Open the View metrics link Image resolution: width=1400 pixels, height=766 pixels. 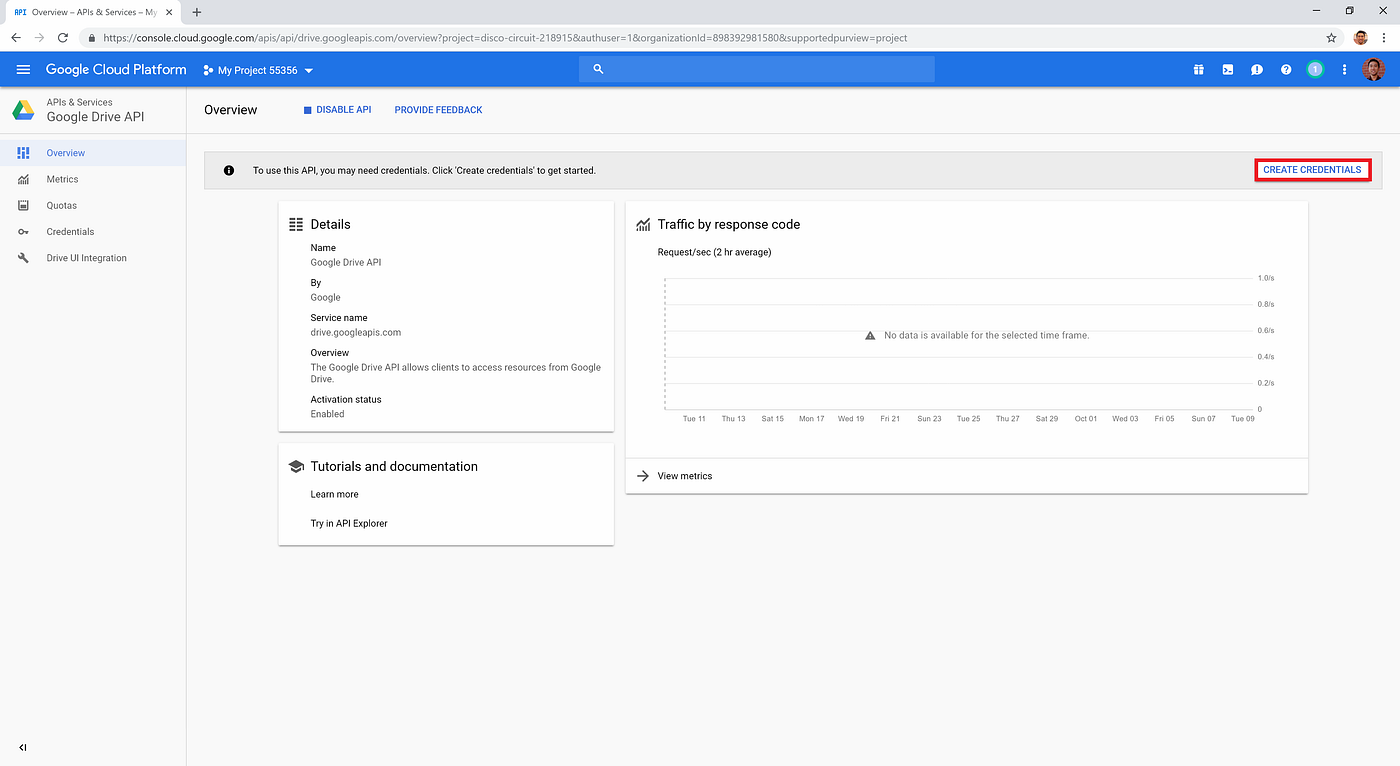pos(685,475)
